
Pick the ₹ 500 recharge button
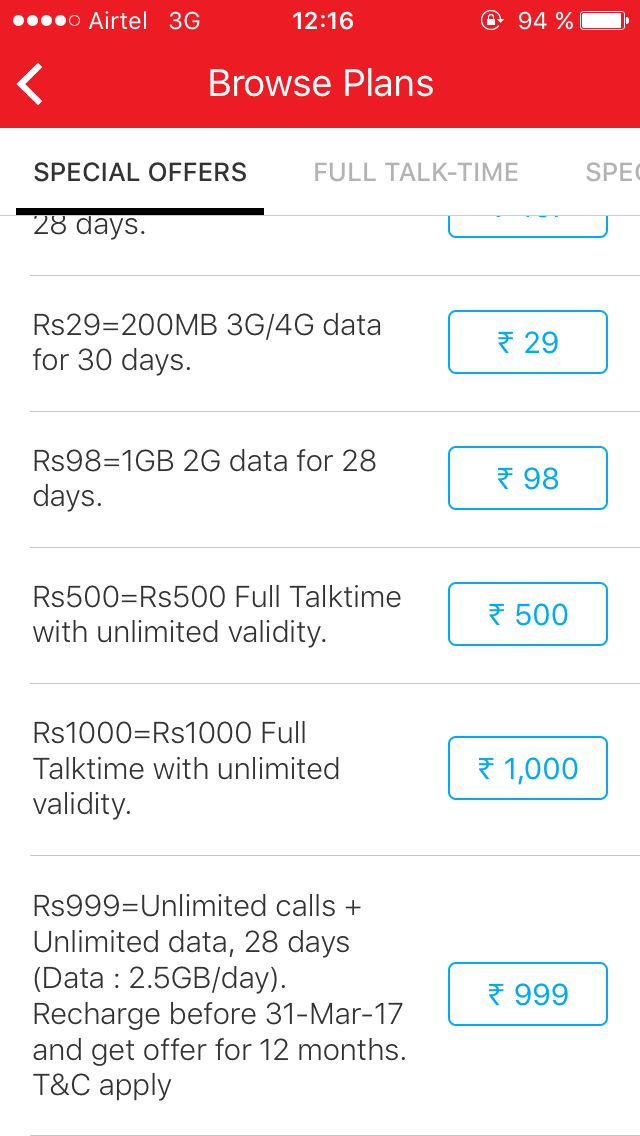click(527, 615)
